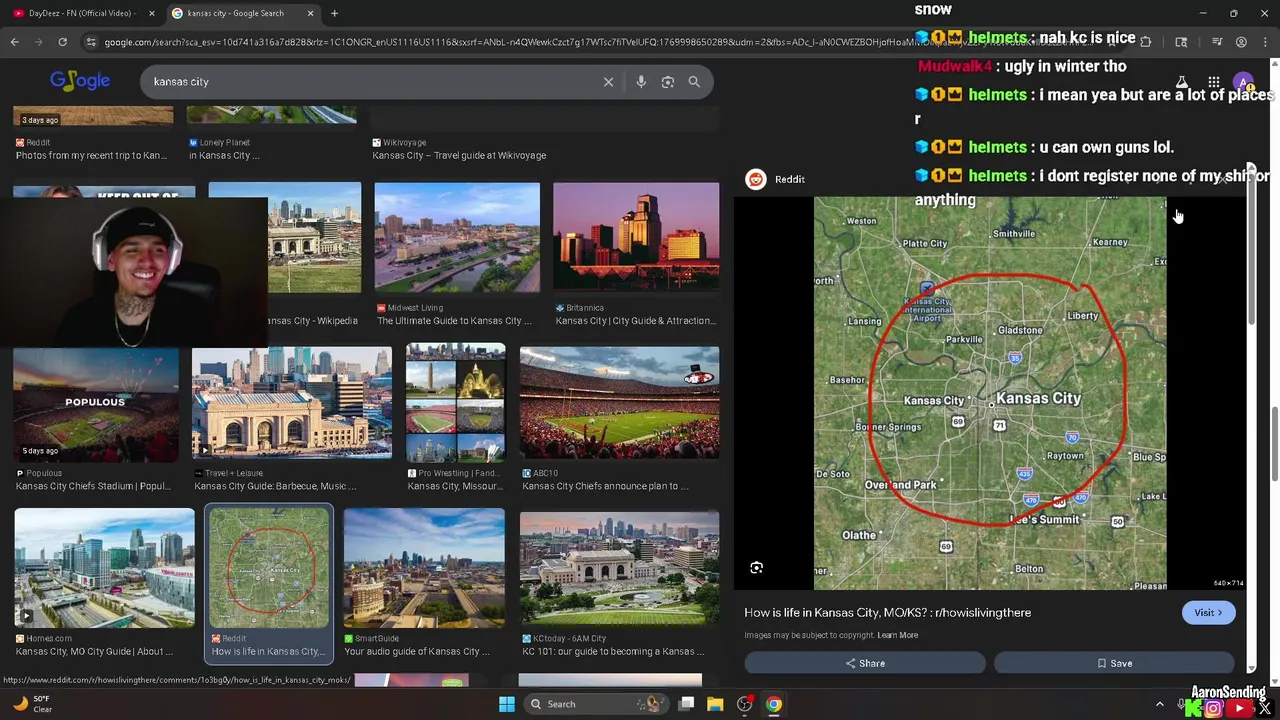Click the large Kansas City map preview image
This screenshot has width=1280, height=720.
click(990, 393)
